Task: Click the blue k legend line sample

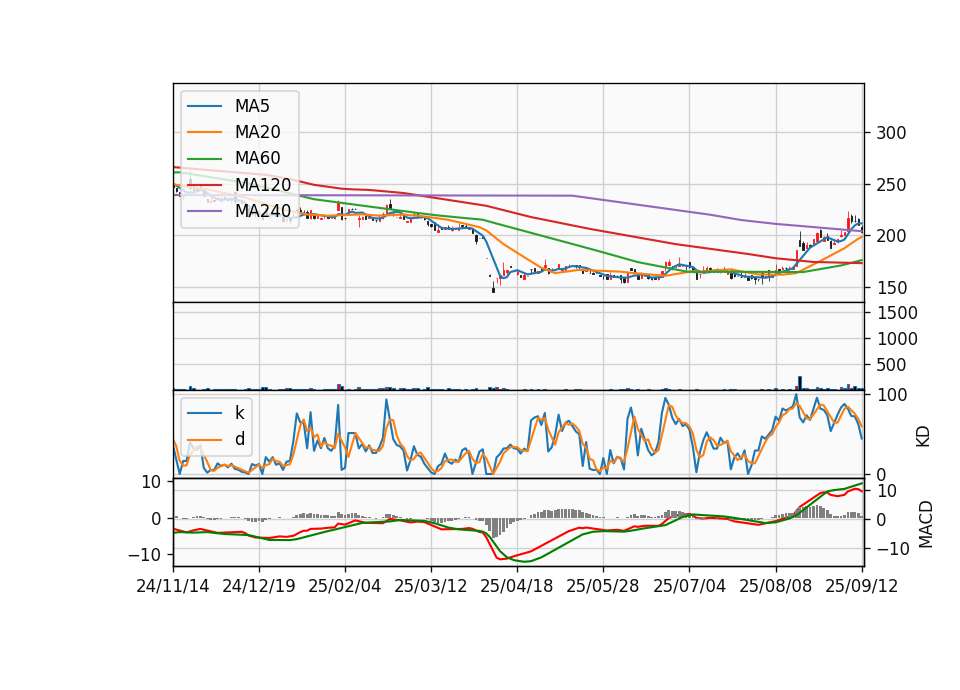Action: tap(204, 413)
